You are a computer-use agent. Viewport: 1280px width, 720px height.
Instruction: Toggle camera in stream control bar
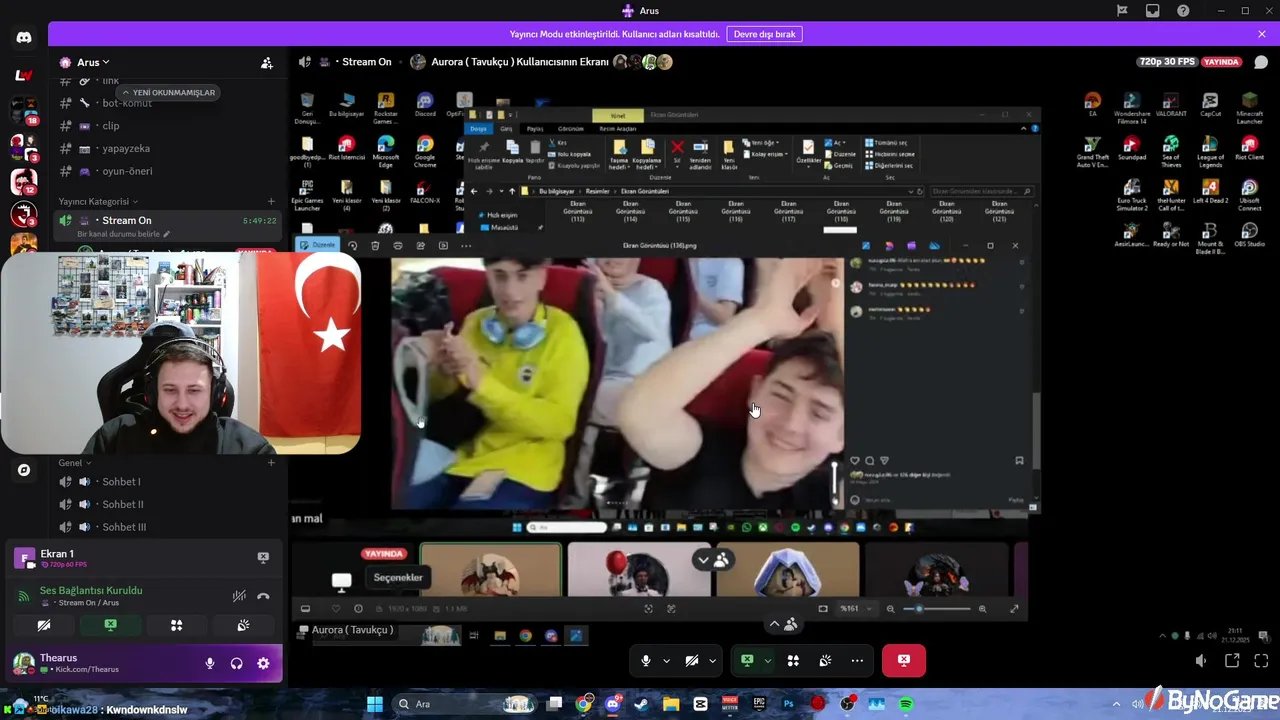point(692,661)
